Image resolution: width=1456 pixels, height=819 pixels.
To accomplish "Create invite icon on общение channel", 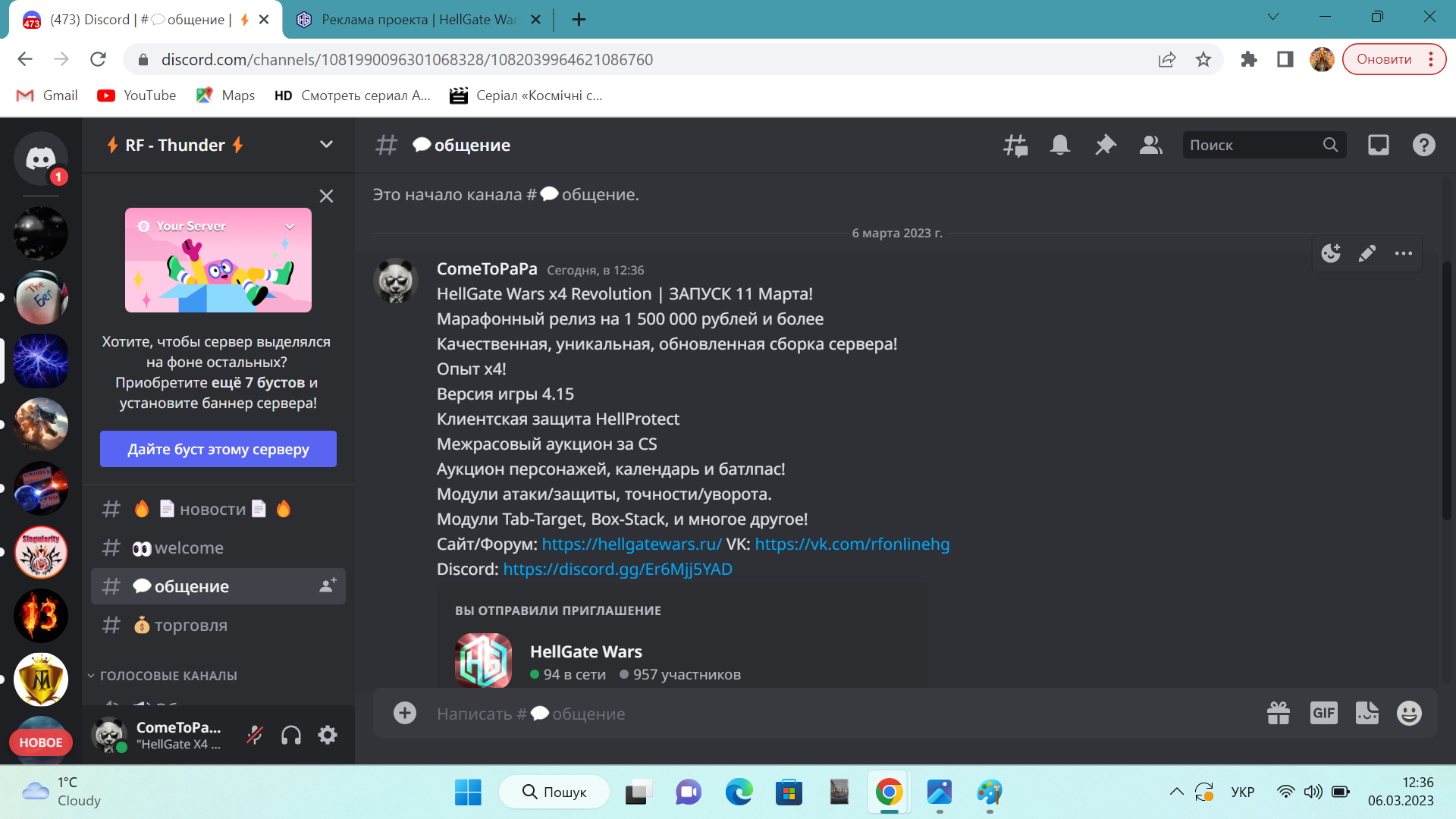I will pyautogui.click(x=328, y=585).
